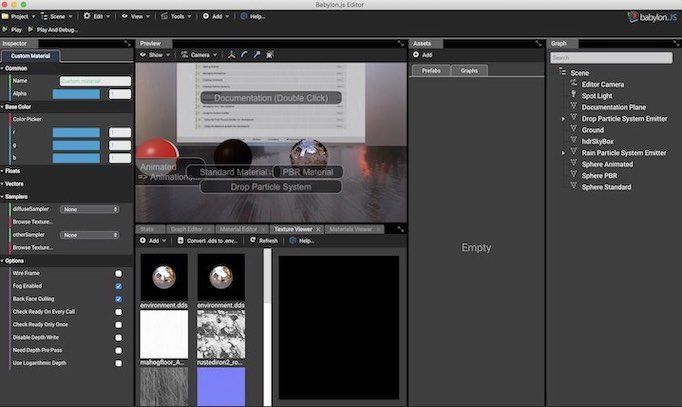Expand the Floats section in Inspector
This screenshot has width=682, height=407.
click(x=67, y=171)
